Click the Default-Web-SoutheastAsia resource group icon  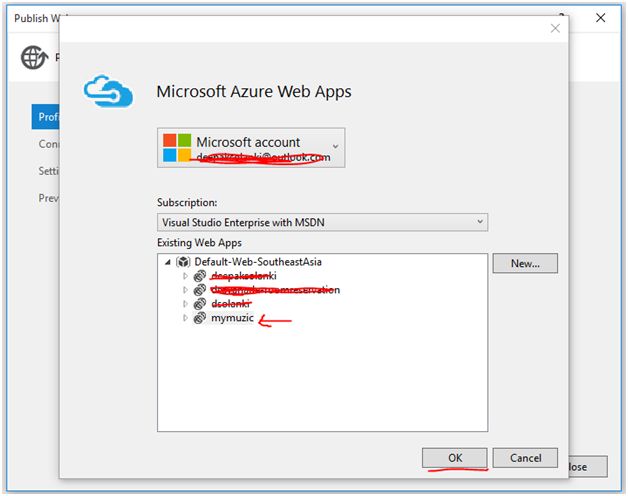[183, 262]
